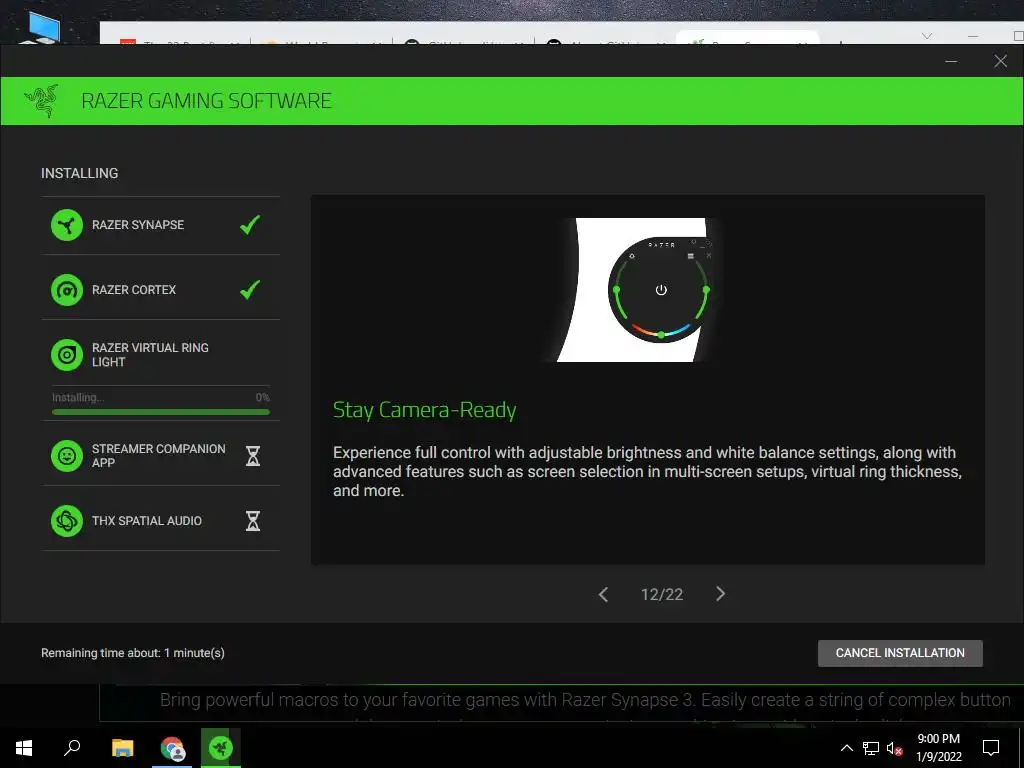Click the RAZER CORTEX label

click(134, 289)
